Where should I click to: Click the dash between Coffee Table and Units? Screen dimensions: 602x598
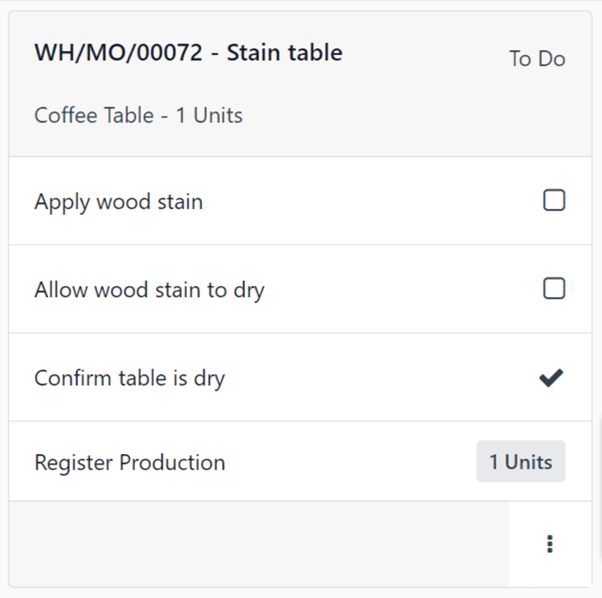tap(165, 115)
